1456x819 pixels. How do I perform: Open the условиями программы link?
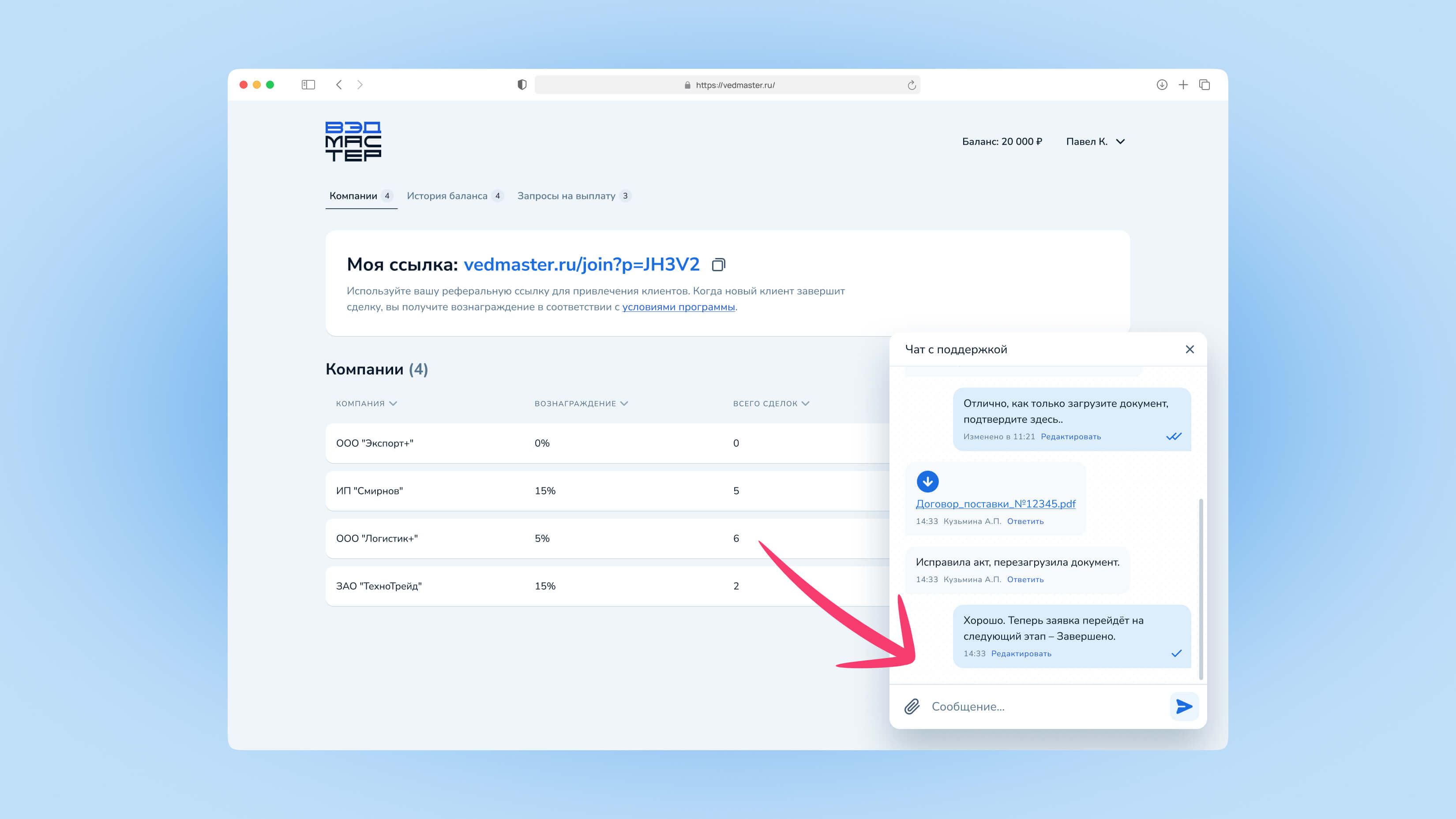[x=678, y=307]
